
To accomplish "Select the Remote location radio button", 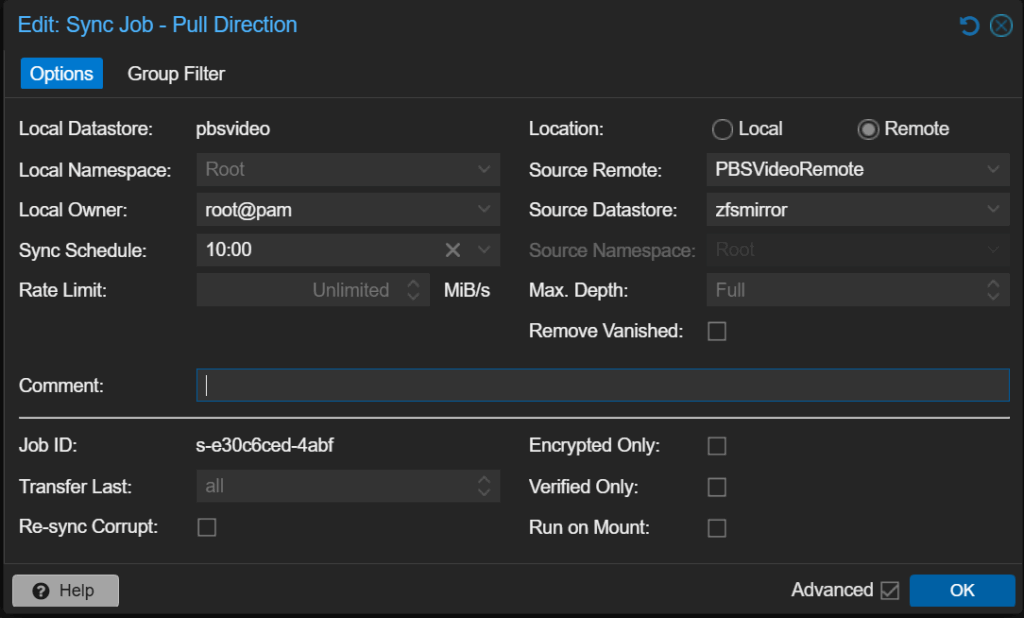I will 868,129.
